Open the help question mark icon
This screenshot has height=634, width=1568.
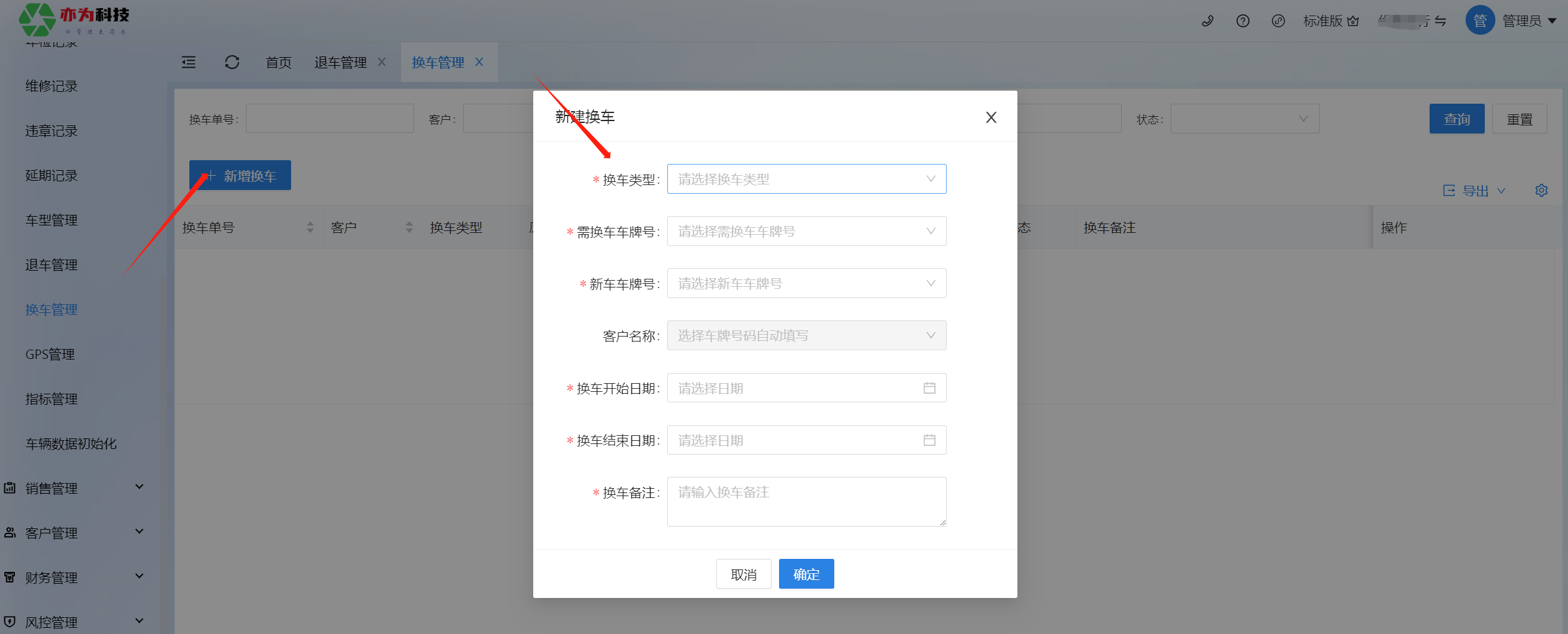coord(1243,21)
